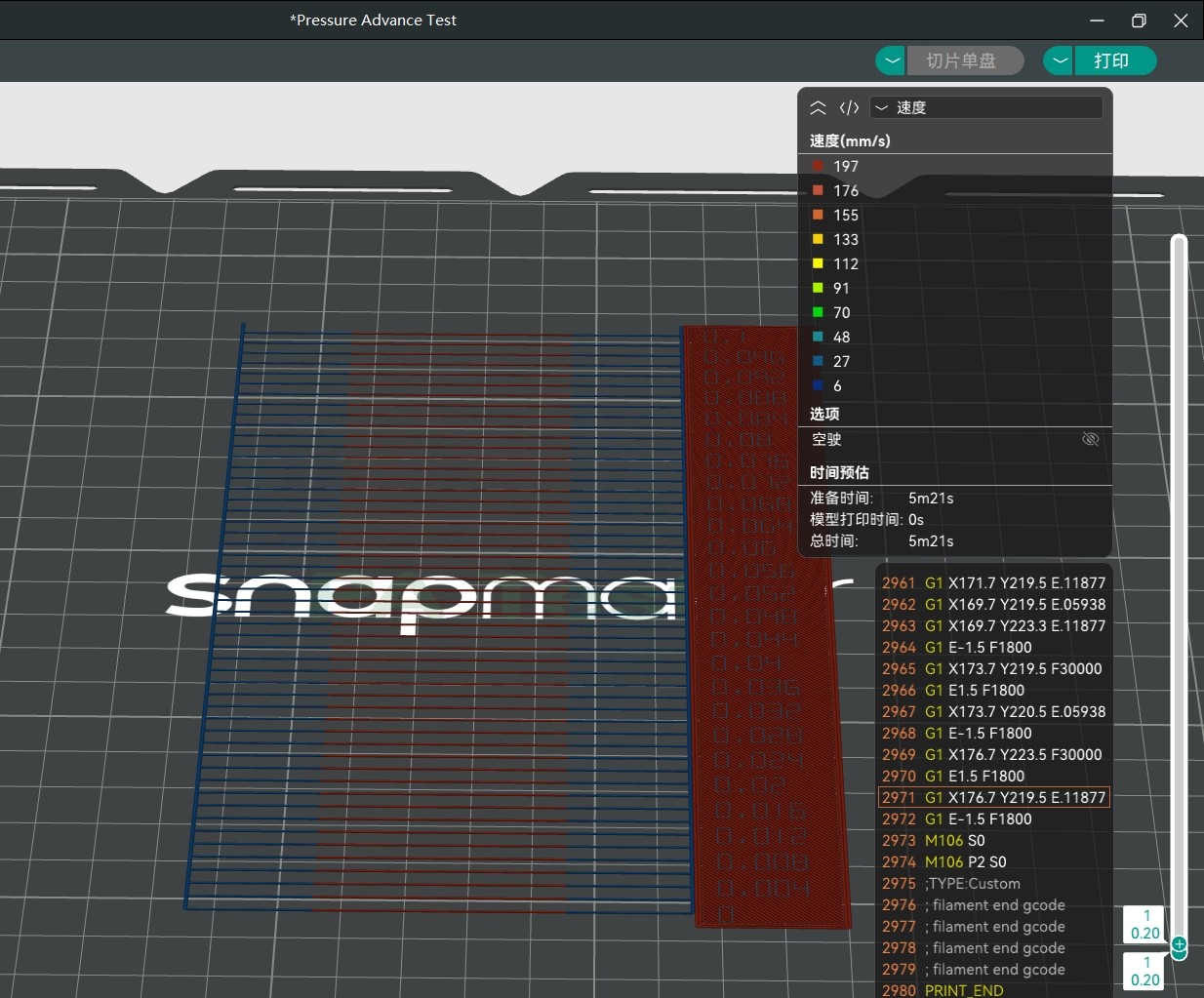Select G-code line 2965 F30000
Screen dimensions: 1204x998
coord(994,669)
